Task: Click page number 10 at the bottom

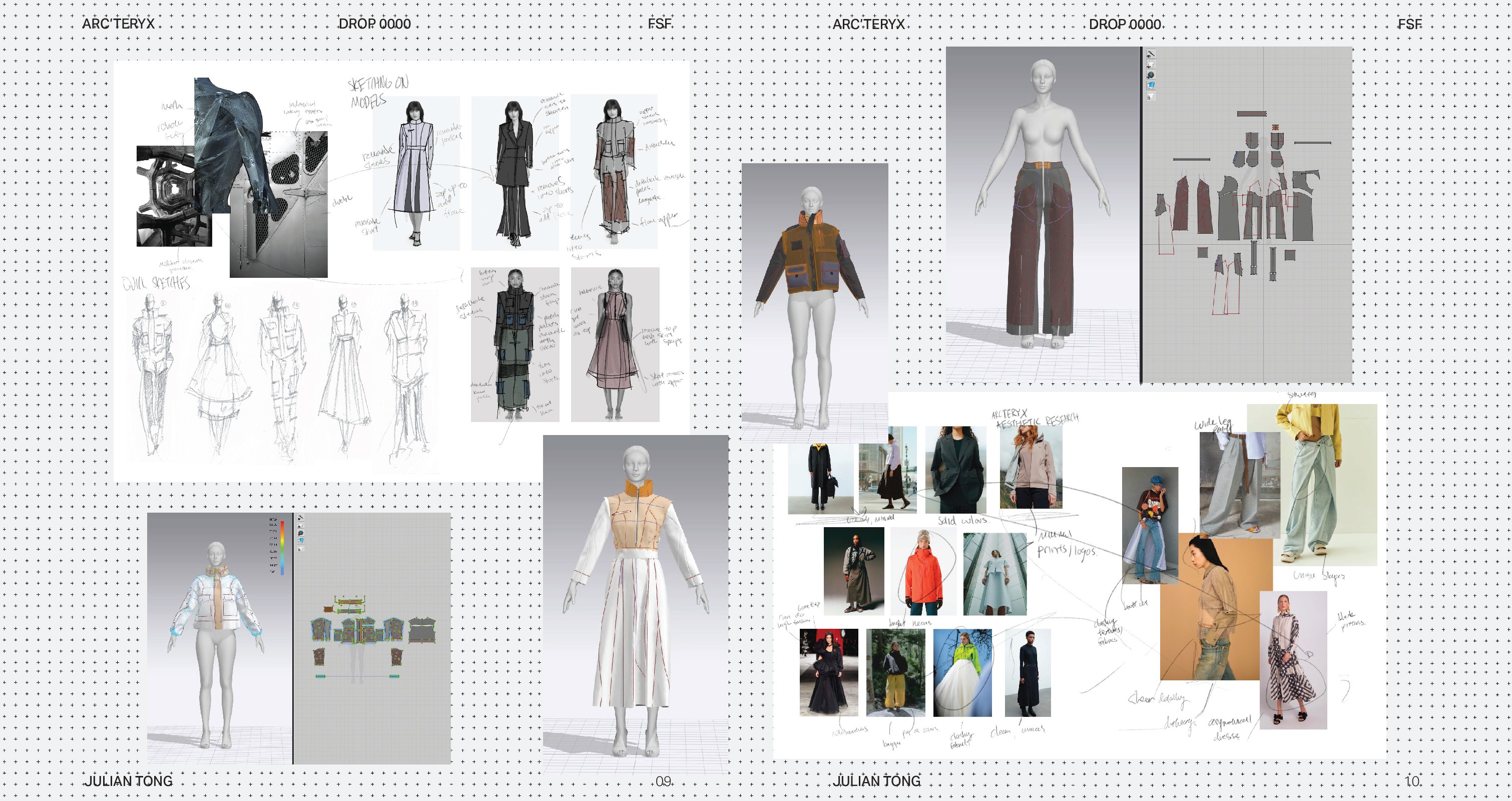Action: tap(1413, 781)
